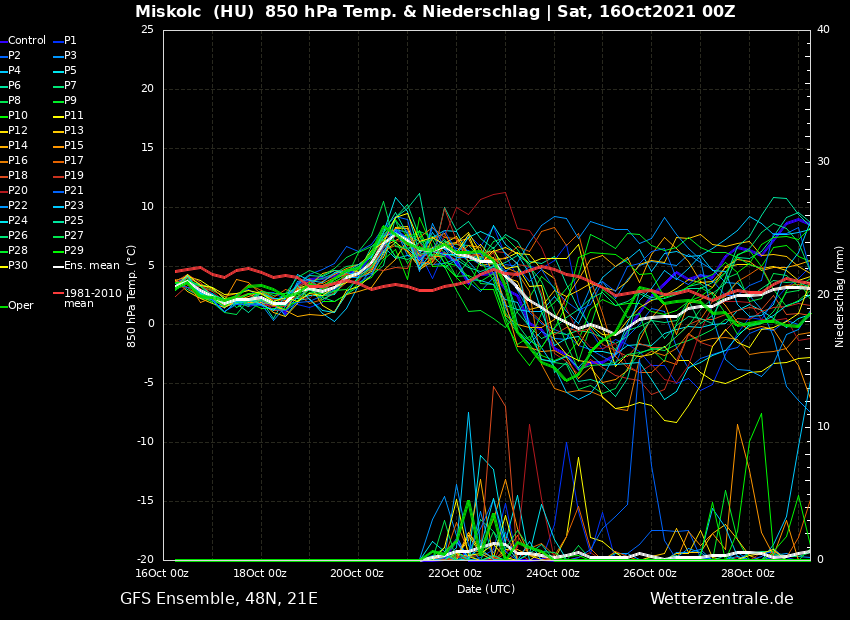
Task: Select the 16Oct 00z date tick
Action: point(162,574)
